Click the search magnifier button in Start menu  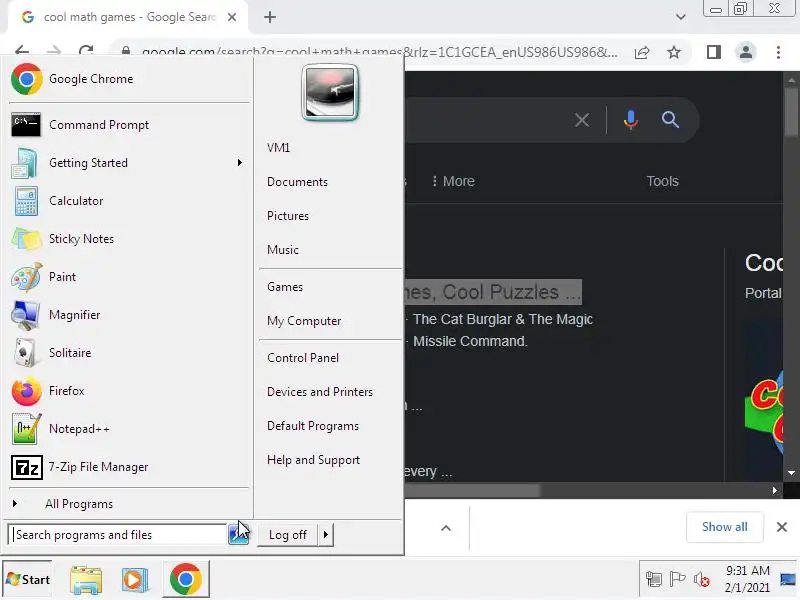click(x=238, y=535)
